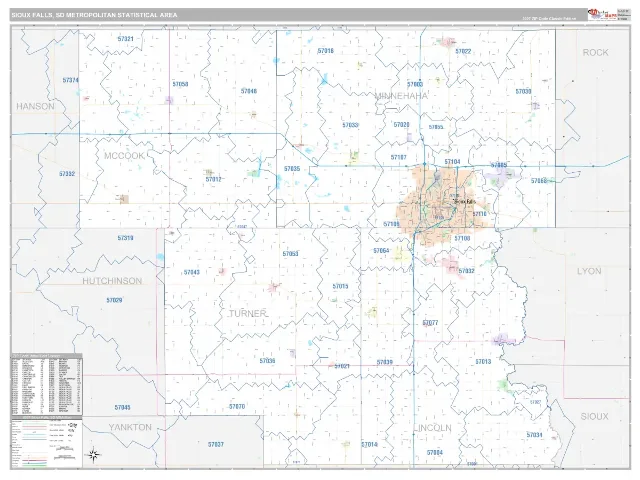Click ZIP code 57036
The width and height of the screenshot is (640, 480).
267,361
